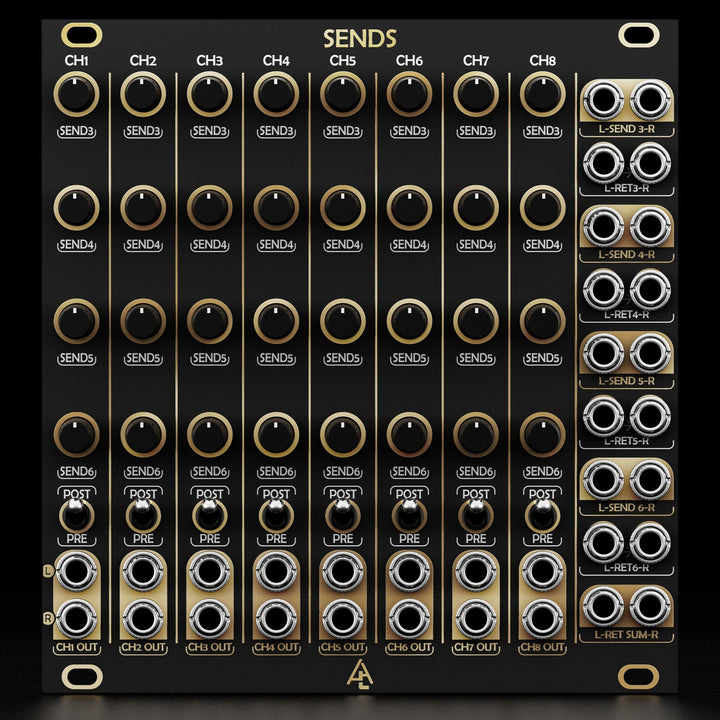Click the CH2 OUT lower jack

pos(143,619)
